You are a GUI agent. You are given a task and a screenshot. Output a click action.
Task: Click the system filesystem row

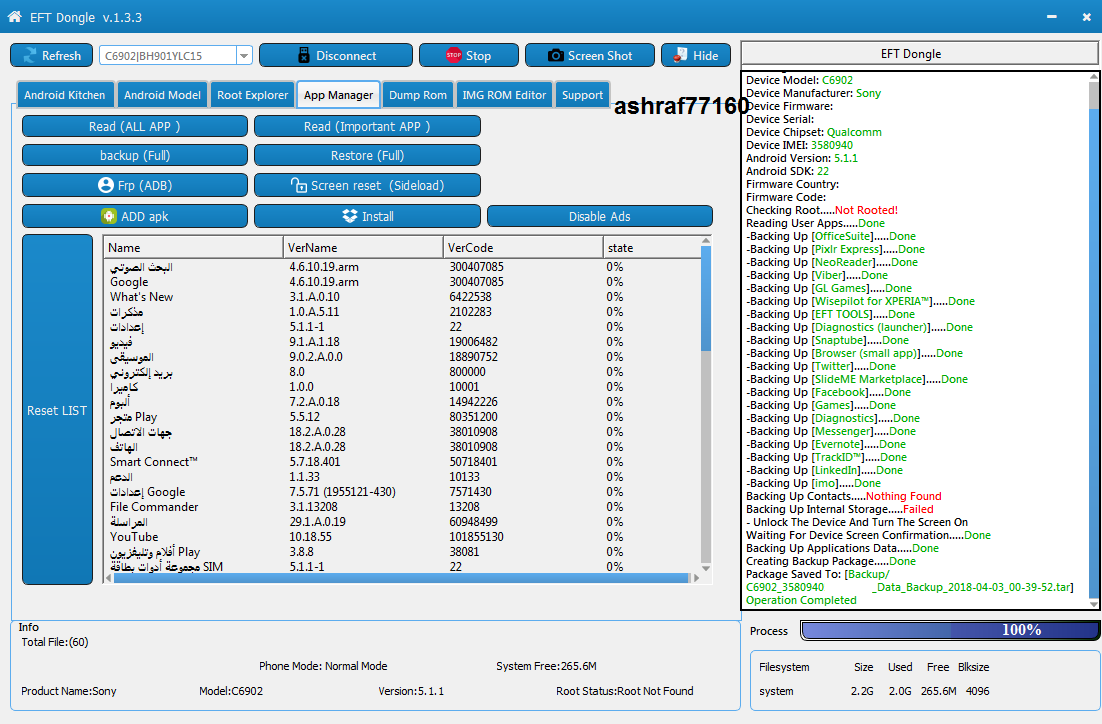point(874,691)
